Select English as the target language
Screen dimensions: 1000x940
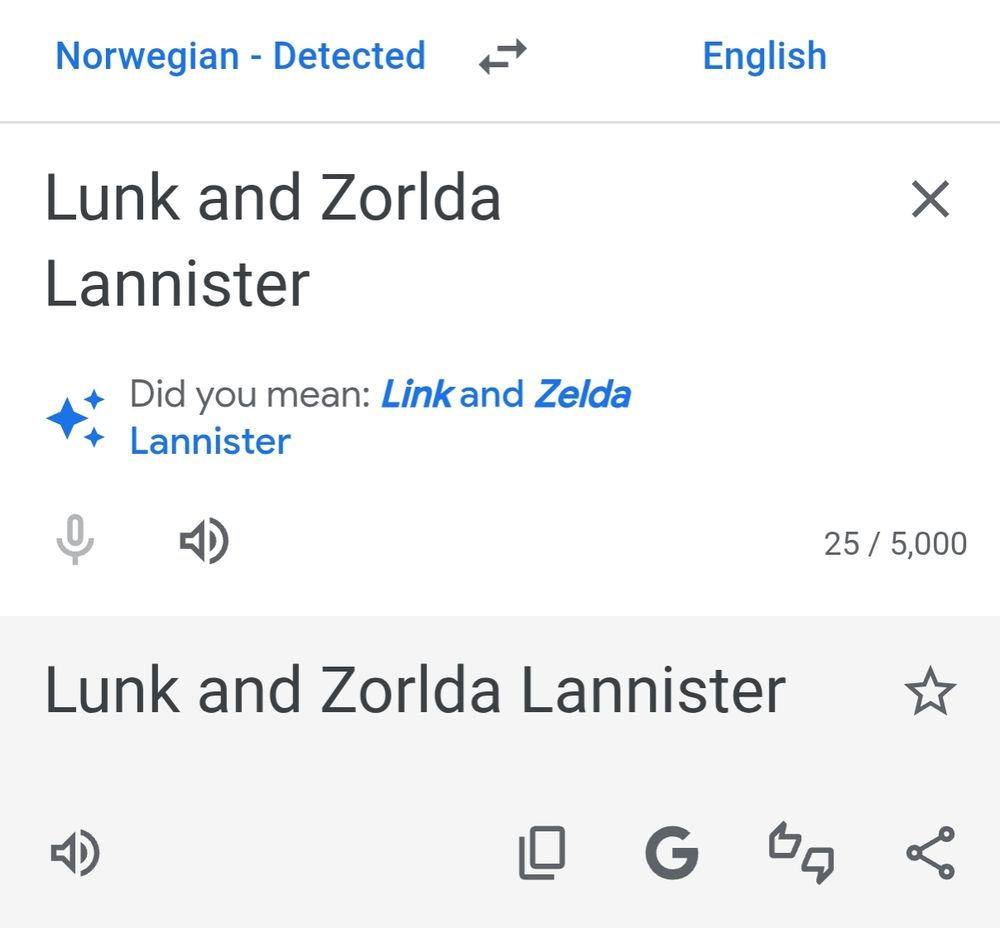(765, 56)
